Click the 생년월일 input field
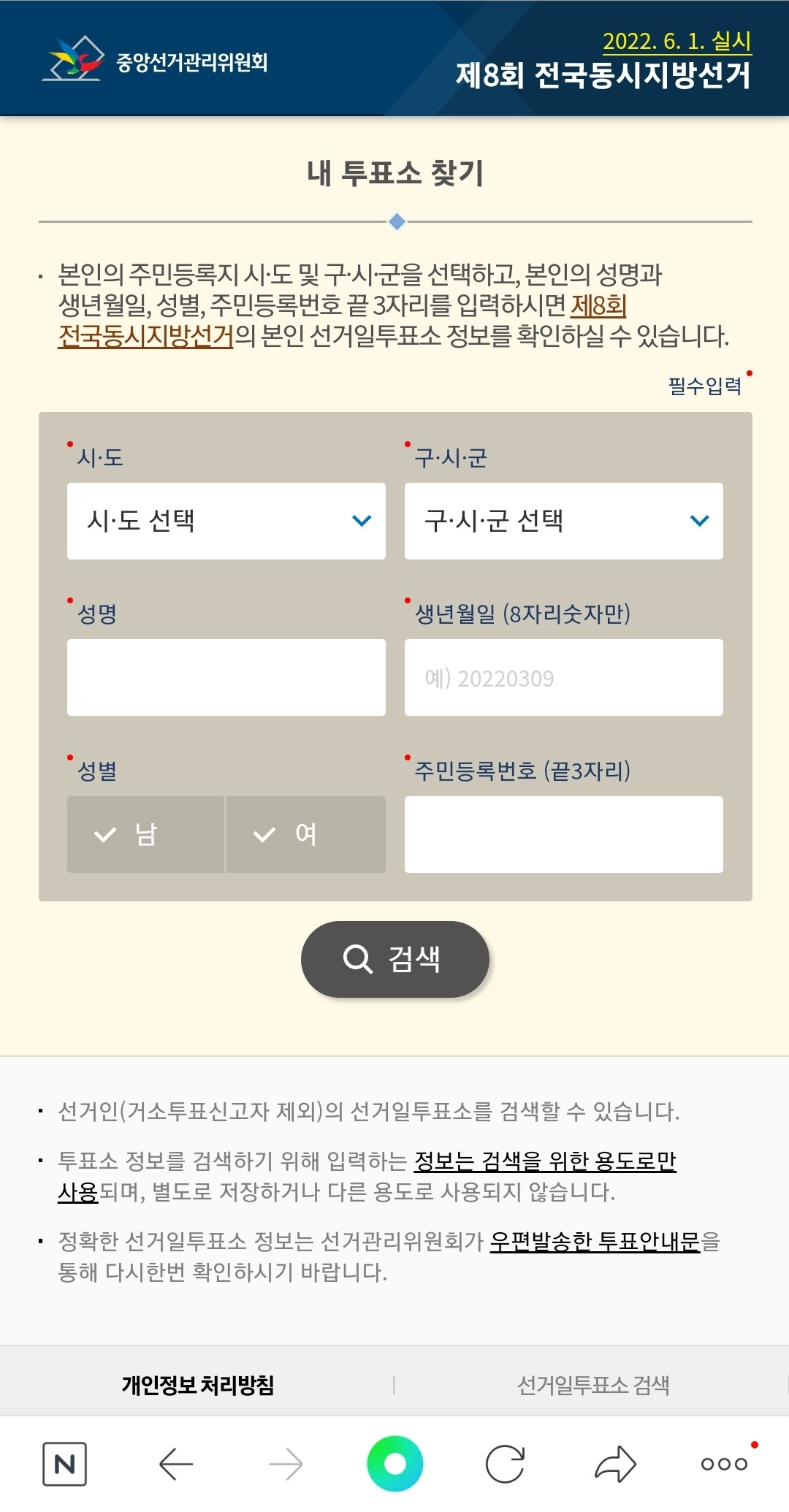The image size is (789, 1512). click(x=563, y=676)
